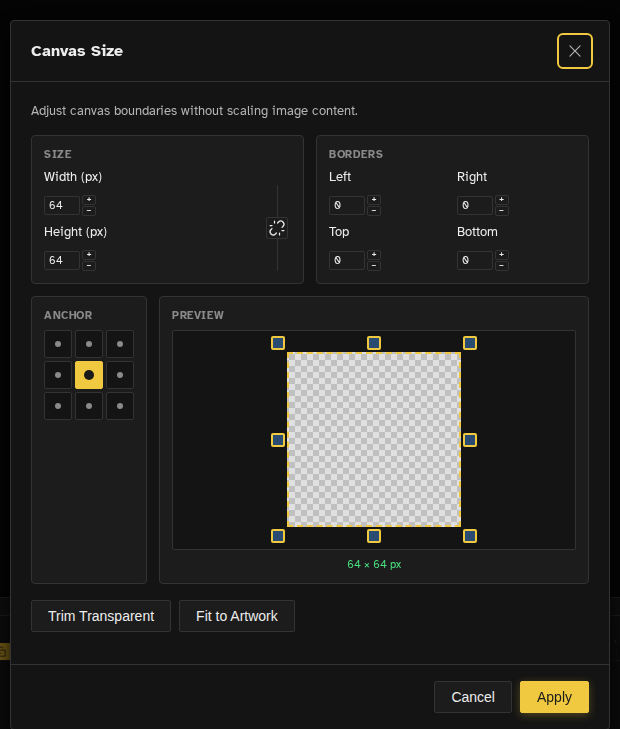Select the bottom-center anchor point
Viewport: 620px width, 729px height.
pyautogui.click(x=89, y=406)
